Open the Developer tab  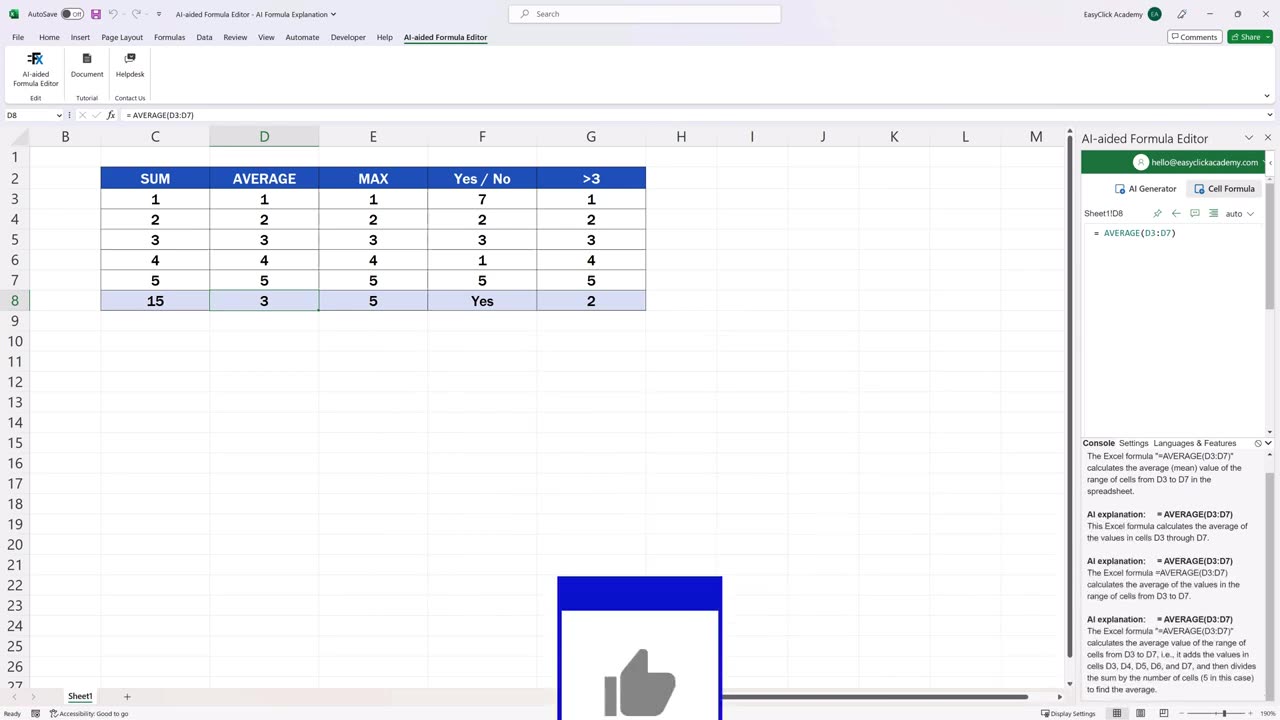click(x=348, y=37)
